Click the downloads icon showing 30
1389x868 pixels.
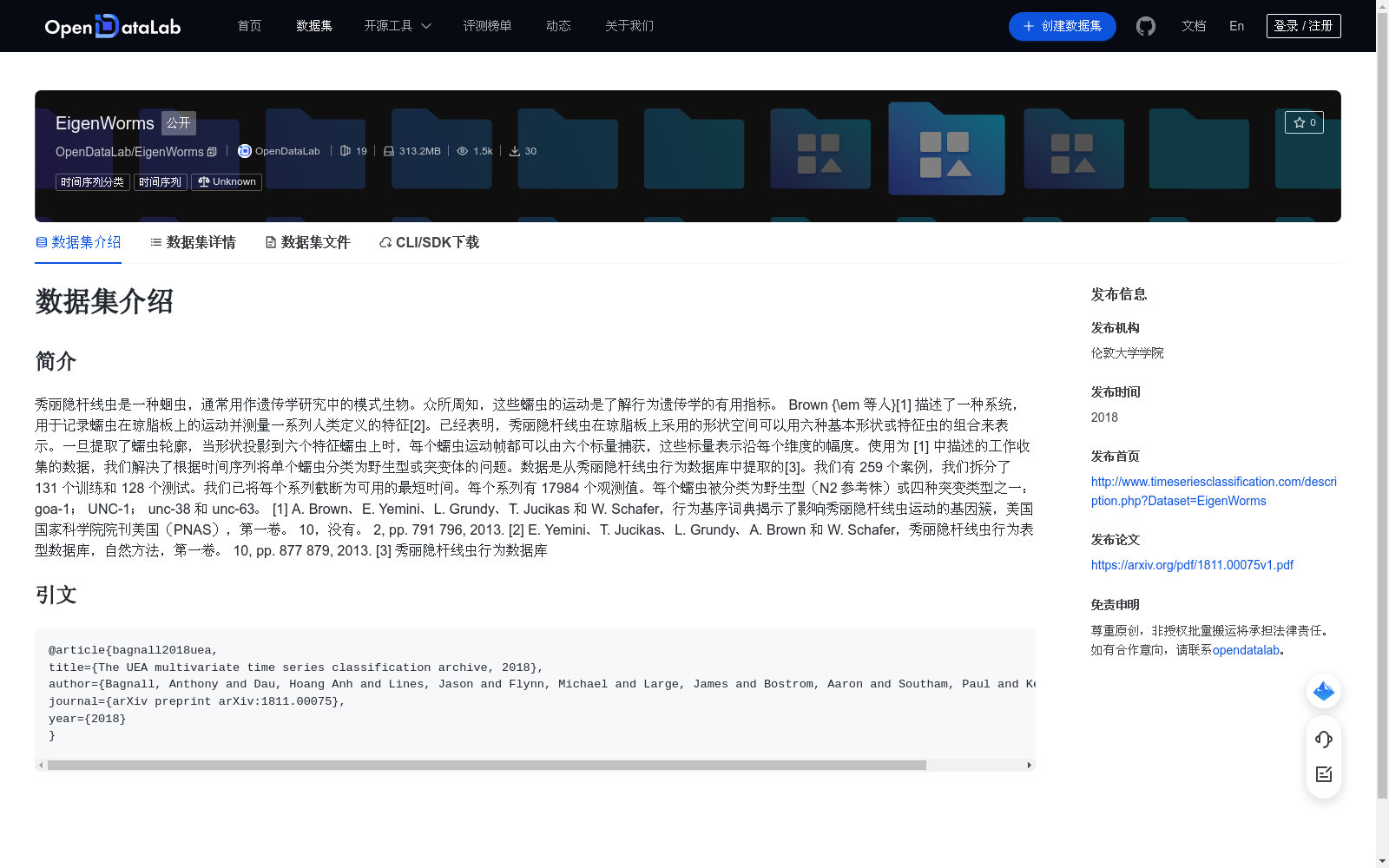pyautogui.click(x=515, y=151)
